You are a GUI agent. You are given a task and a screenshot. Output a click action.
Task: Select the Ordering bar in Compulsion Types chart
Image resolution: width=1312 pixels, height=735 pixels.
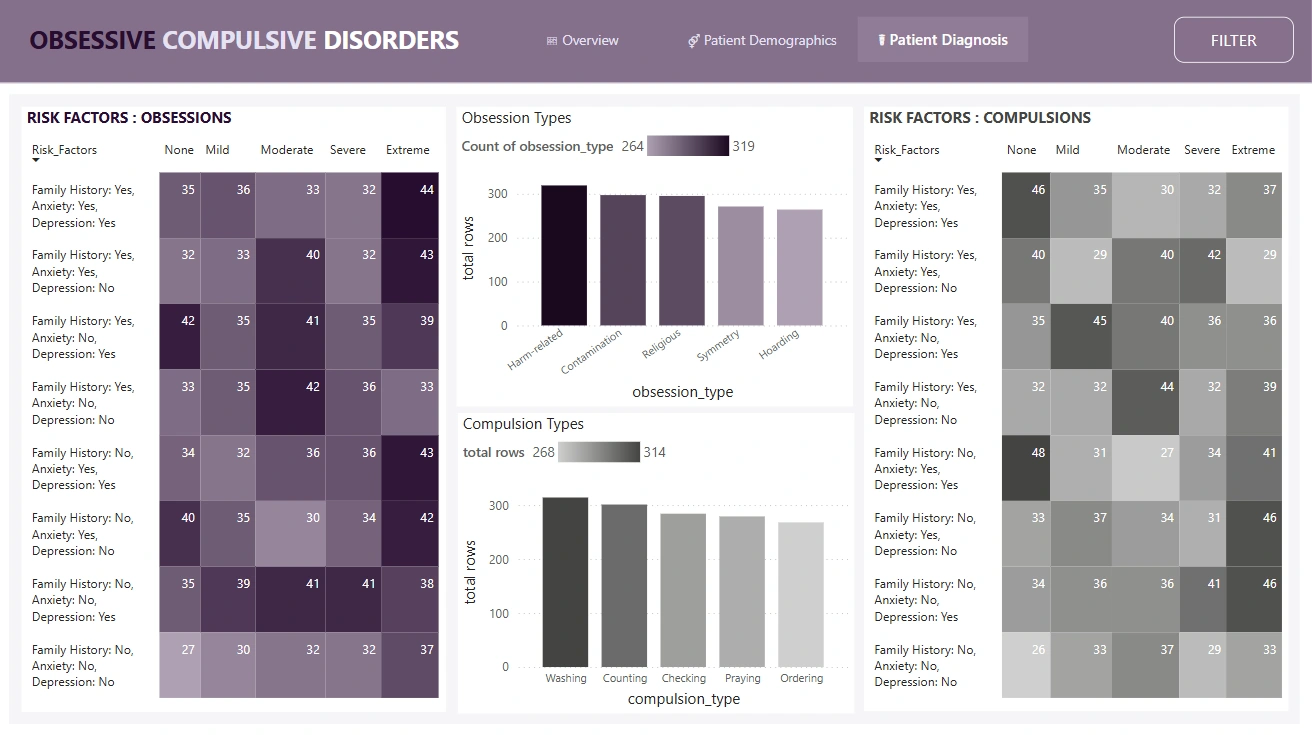[801, 594]
